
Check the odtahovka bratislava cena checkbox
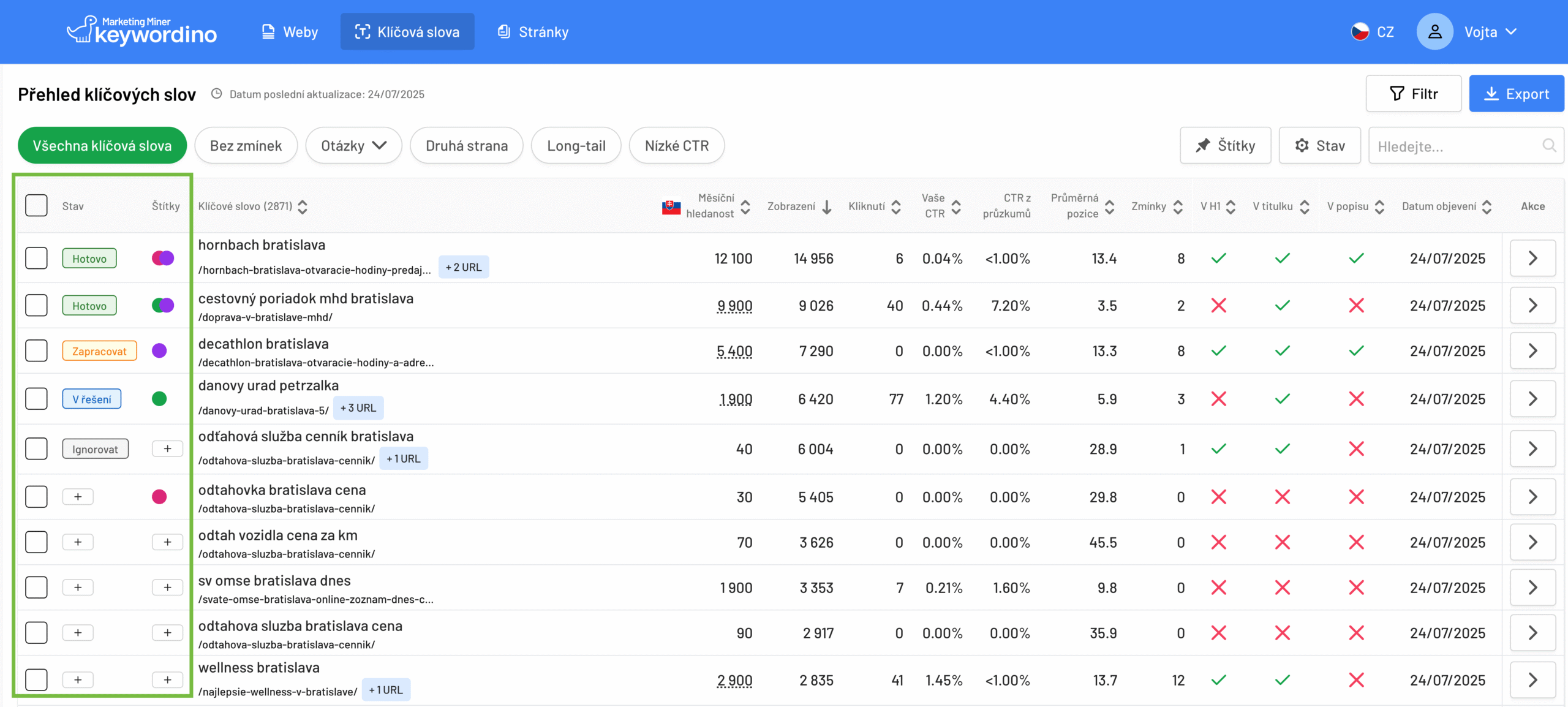click(x=36, y=496)
